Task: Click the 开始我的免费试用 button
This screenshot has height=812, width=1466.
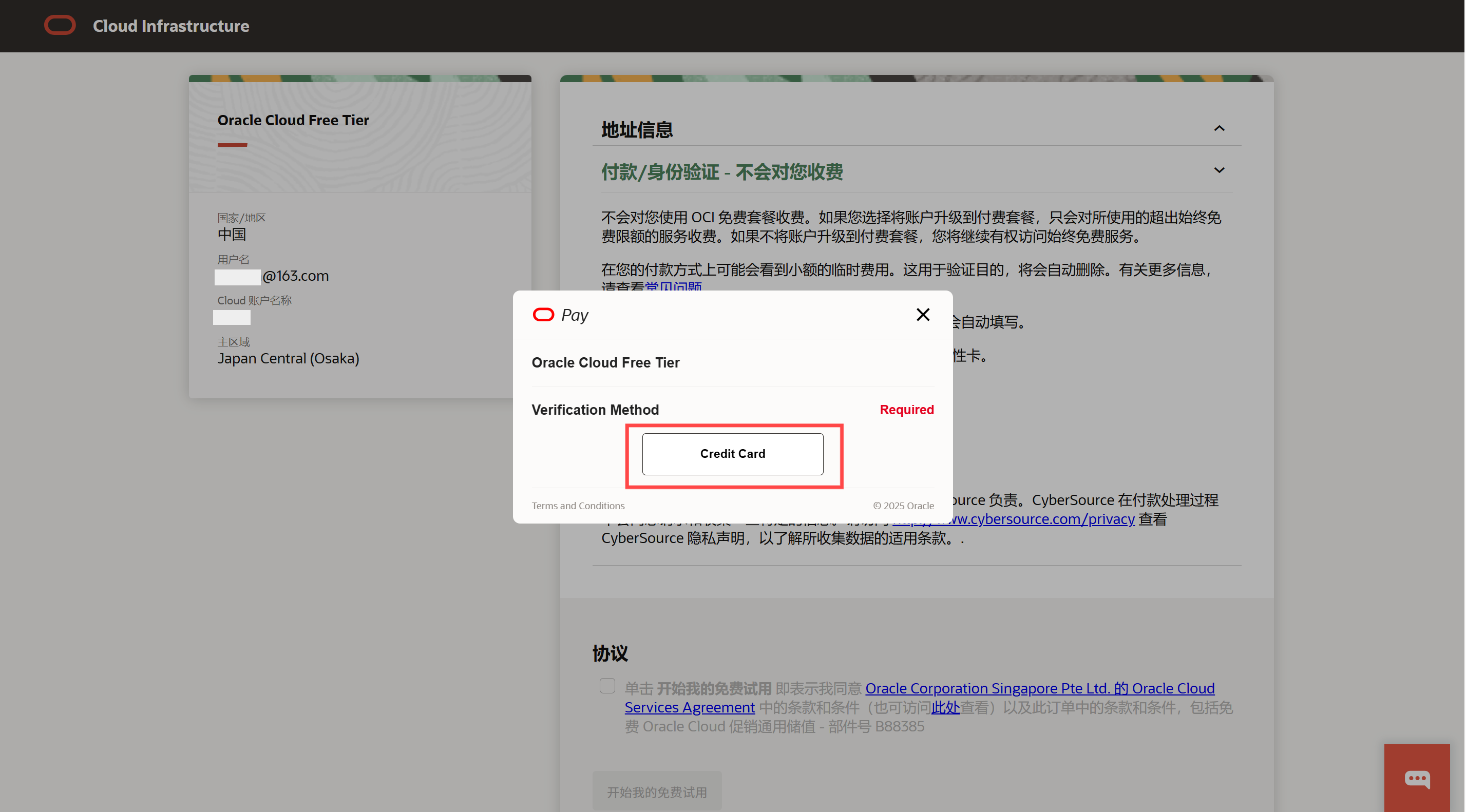Action: (657, 791)
